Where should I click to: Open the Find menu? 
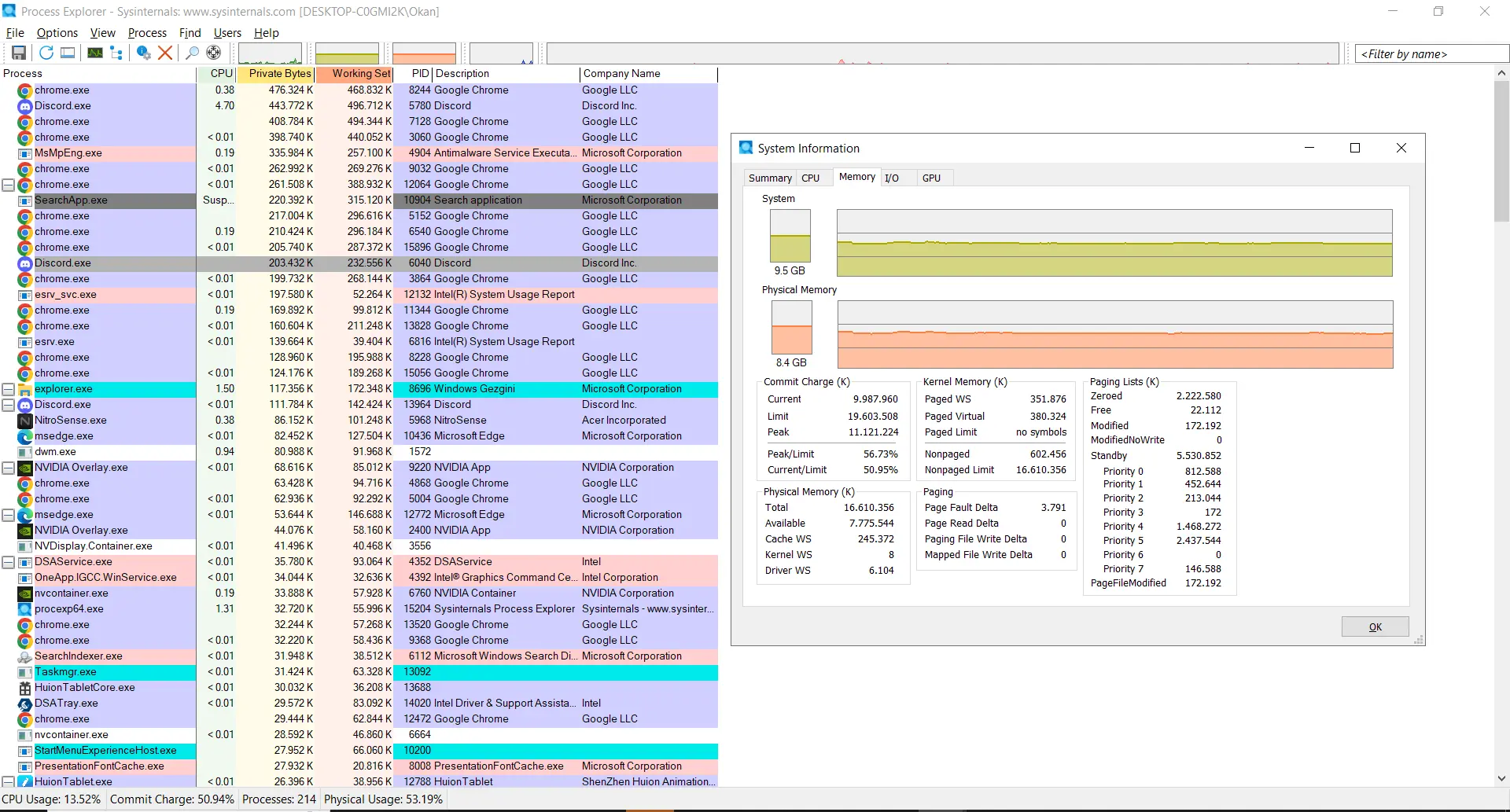click(190, 33)
